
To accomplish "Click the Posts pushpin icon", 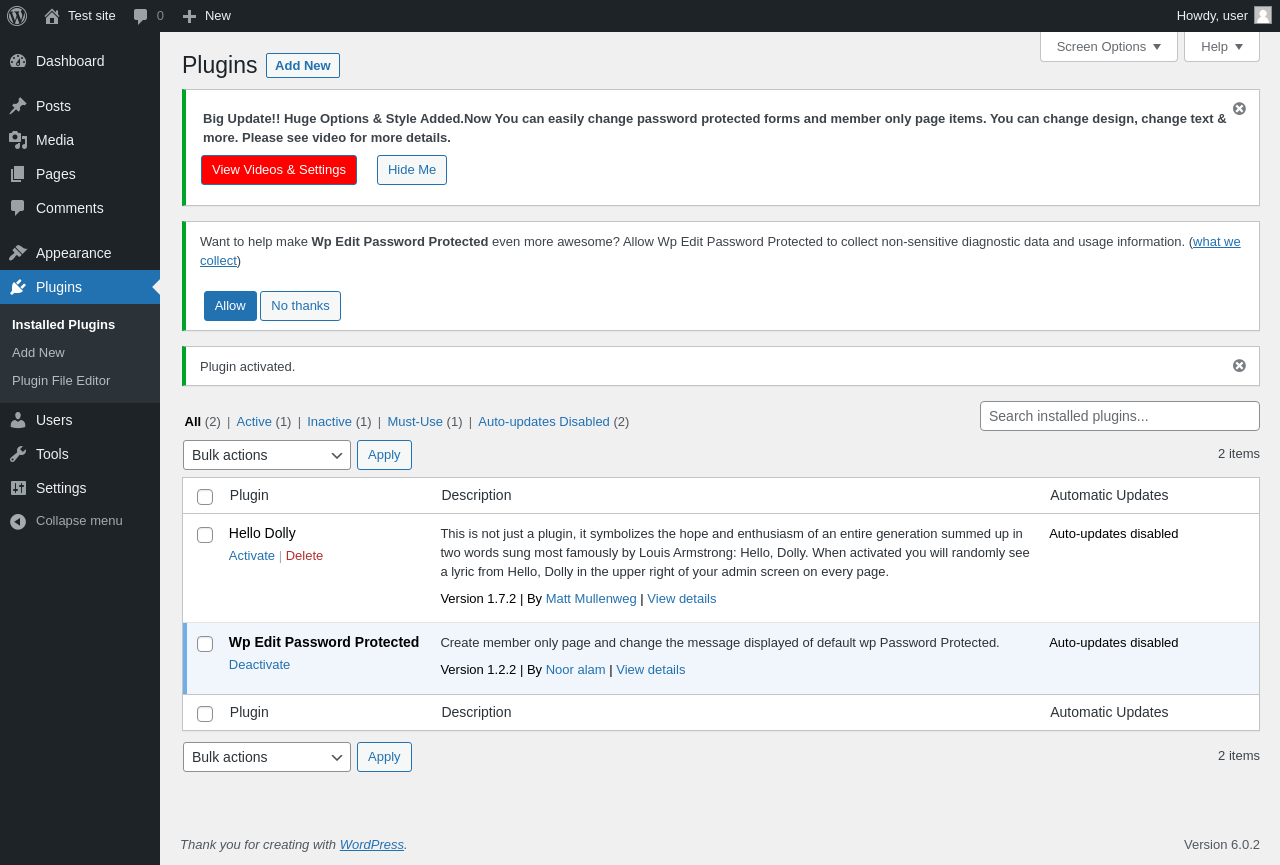I will tap(18, 106).
